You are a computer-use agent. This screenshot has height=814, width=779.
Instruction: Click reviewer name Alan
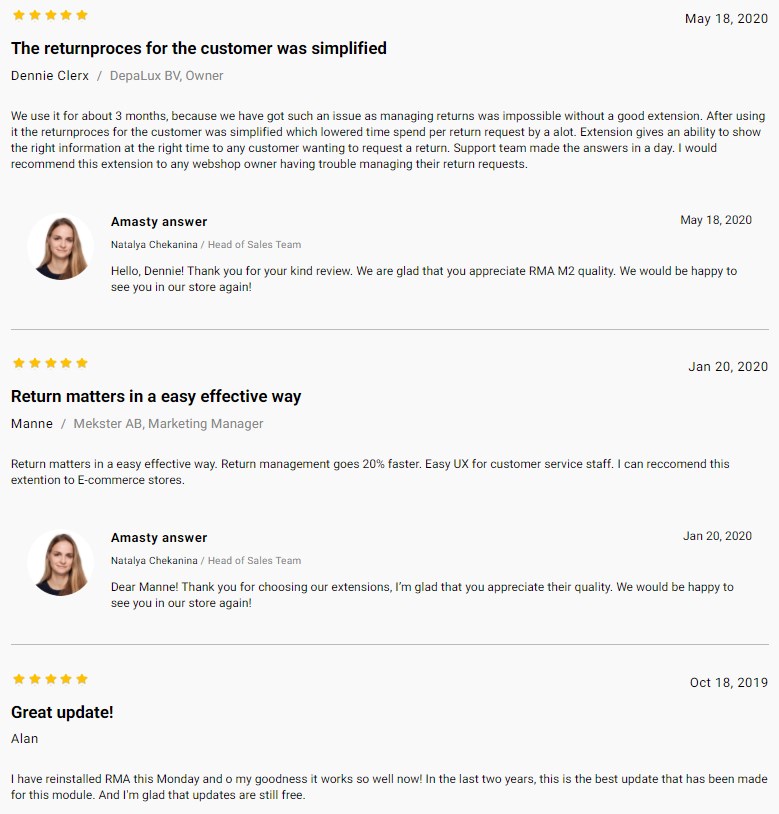pyautogui.click(x=24, y=739)
